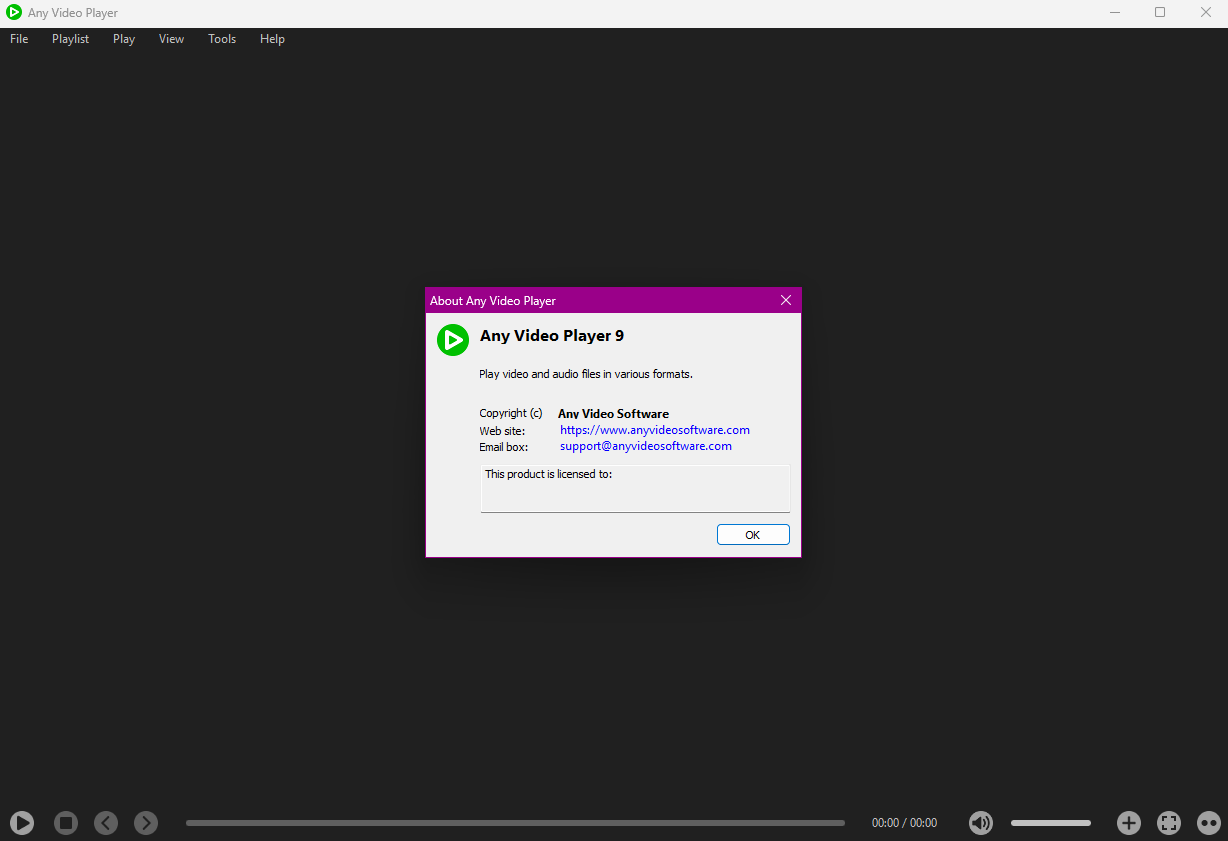Go to previous track arrow button
Image resolution: width=1228 pixels, height=841 pixels.
pyautogui.click(x=106, y=823)
